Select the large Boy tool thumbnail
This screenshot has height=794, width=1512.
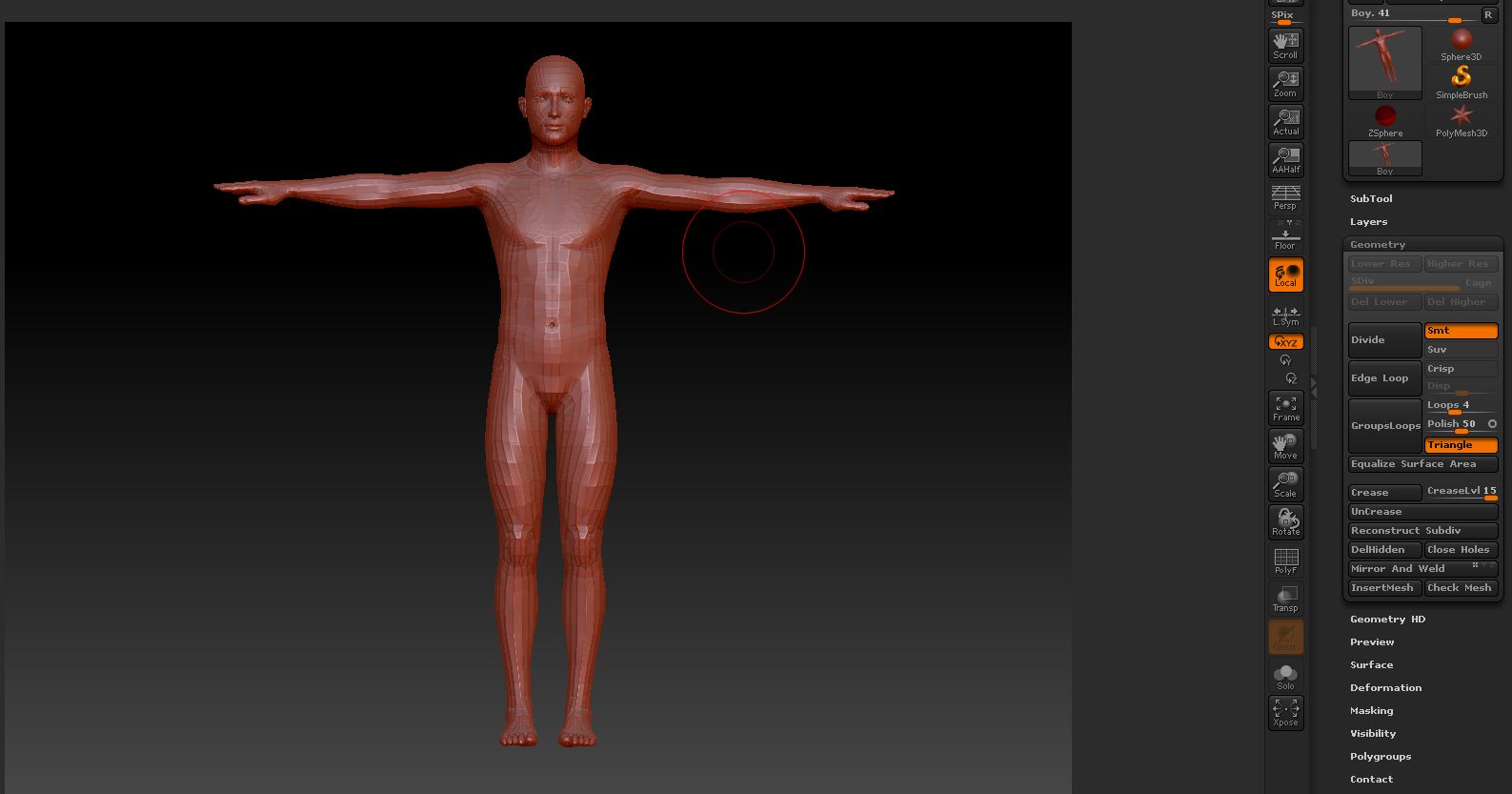tap(1385, 63)
